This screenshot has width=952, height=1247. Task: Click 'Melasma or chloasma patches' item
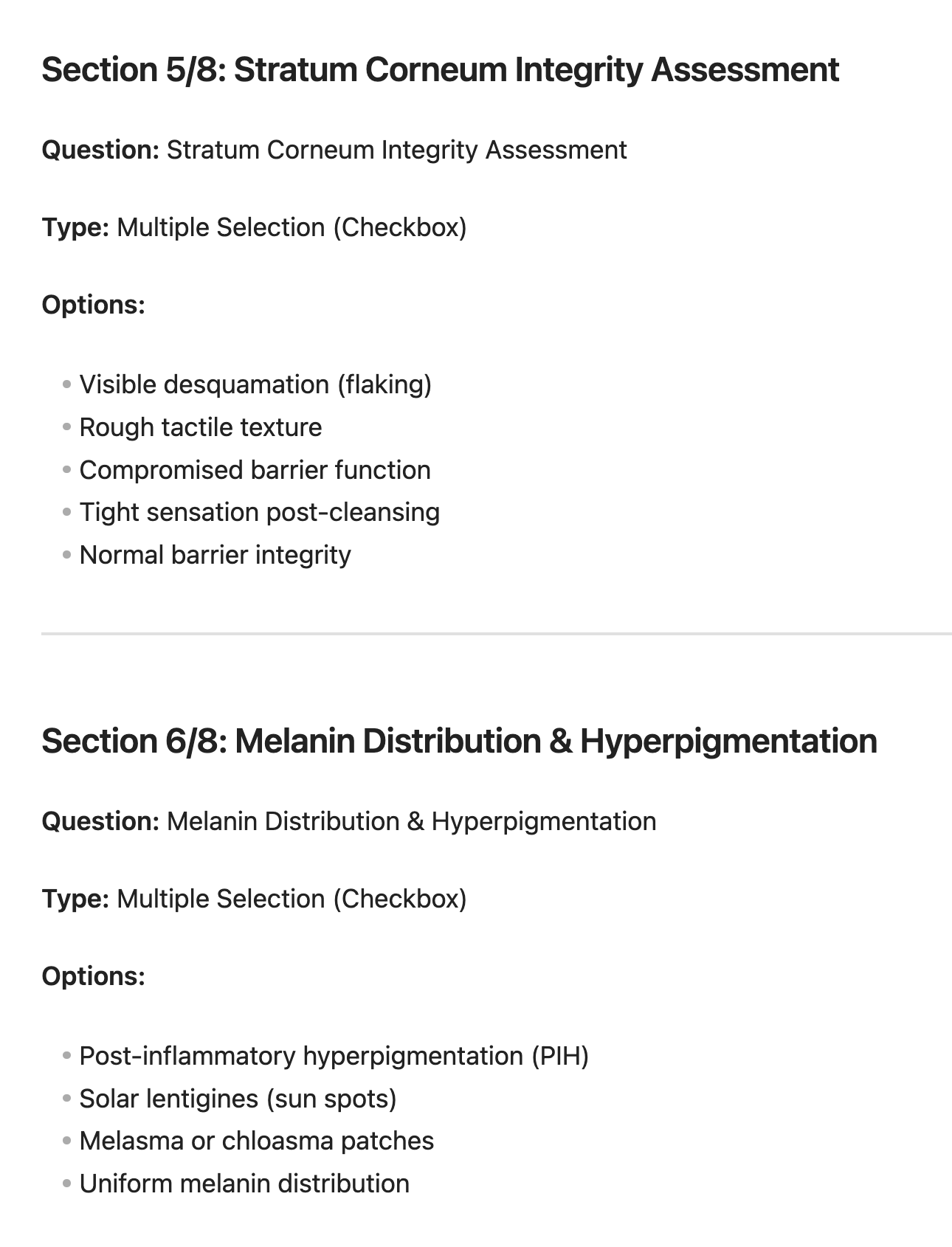(256, 1141)
